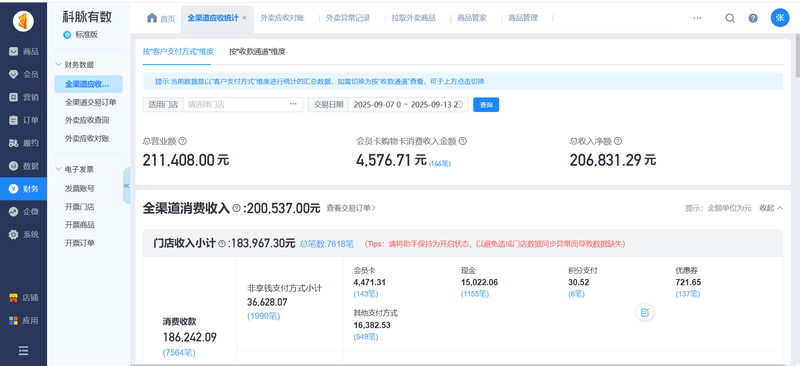Click 会员卡 (143笔) link
The image size is (800, 366).
[x=365, y=294]
